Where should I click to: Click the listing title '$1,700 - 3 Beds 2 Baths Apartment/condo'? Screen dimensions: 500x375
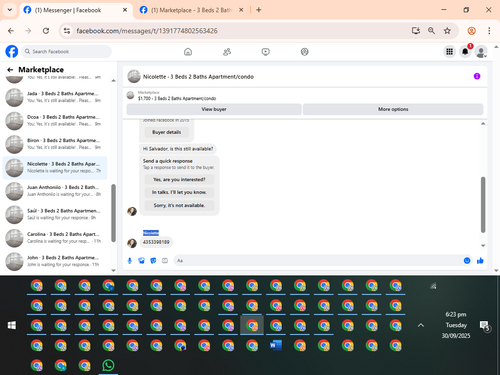[x=177, y=99]
